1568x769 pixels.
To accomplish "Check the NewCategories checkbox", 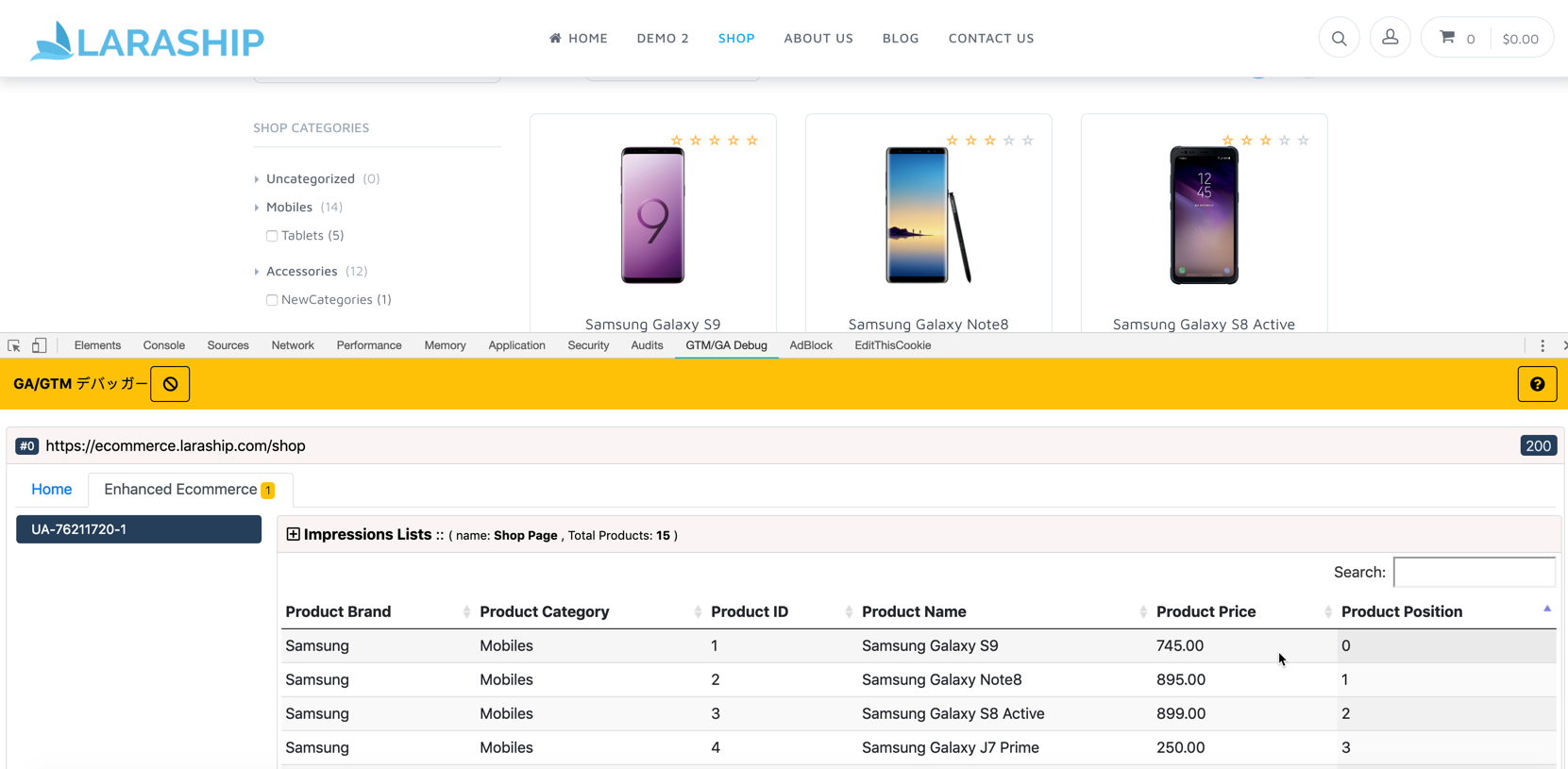I will click(x=272, y=300).
